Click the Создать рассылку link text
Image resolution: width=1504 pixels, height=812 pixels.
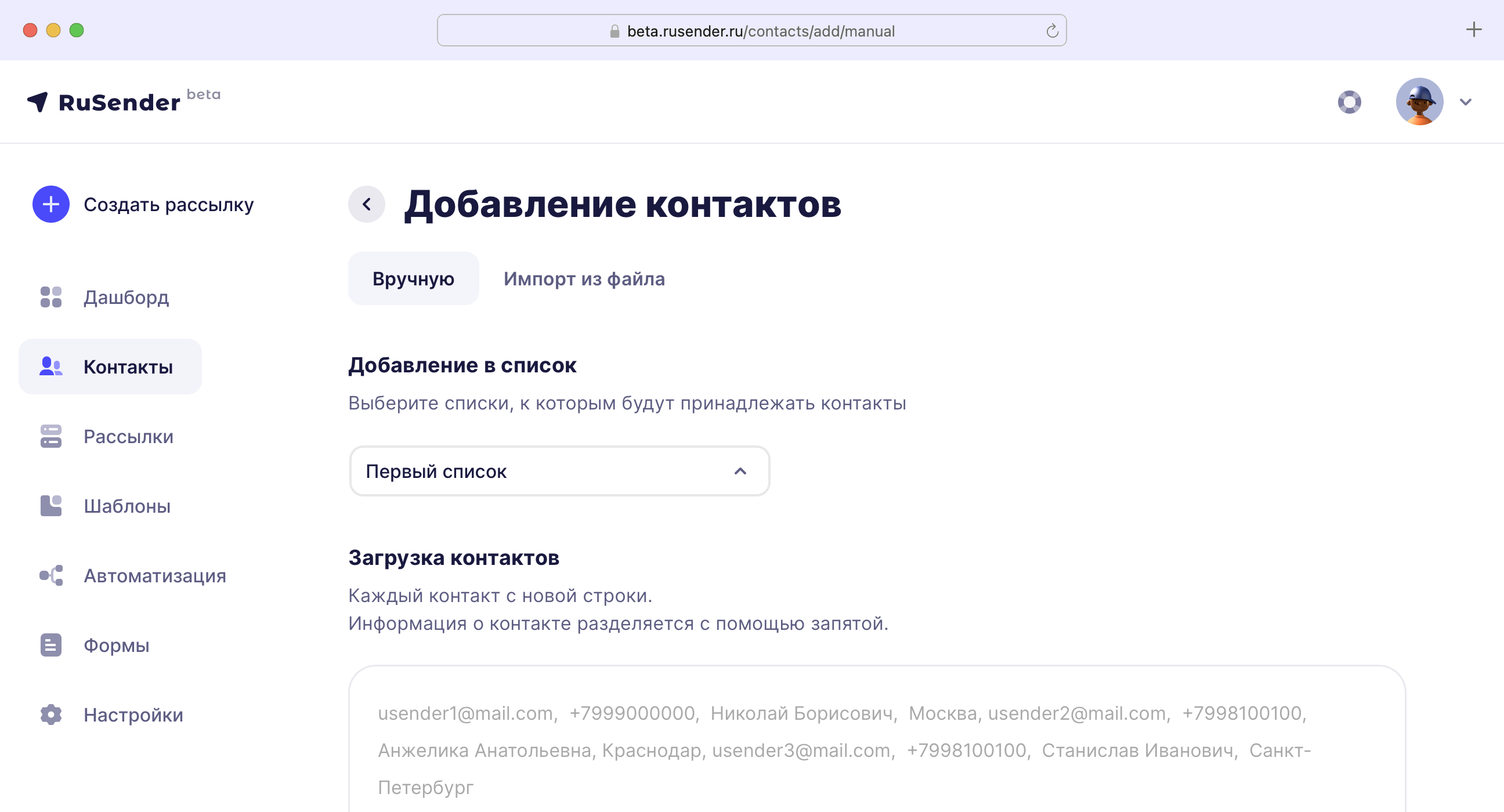(169, 205)
